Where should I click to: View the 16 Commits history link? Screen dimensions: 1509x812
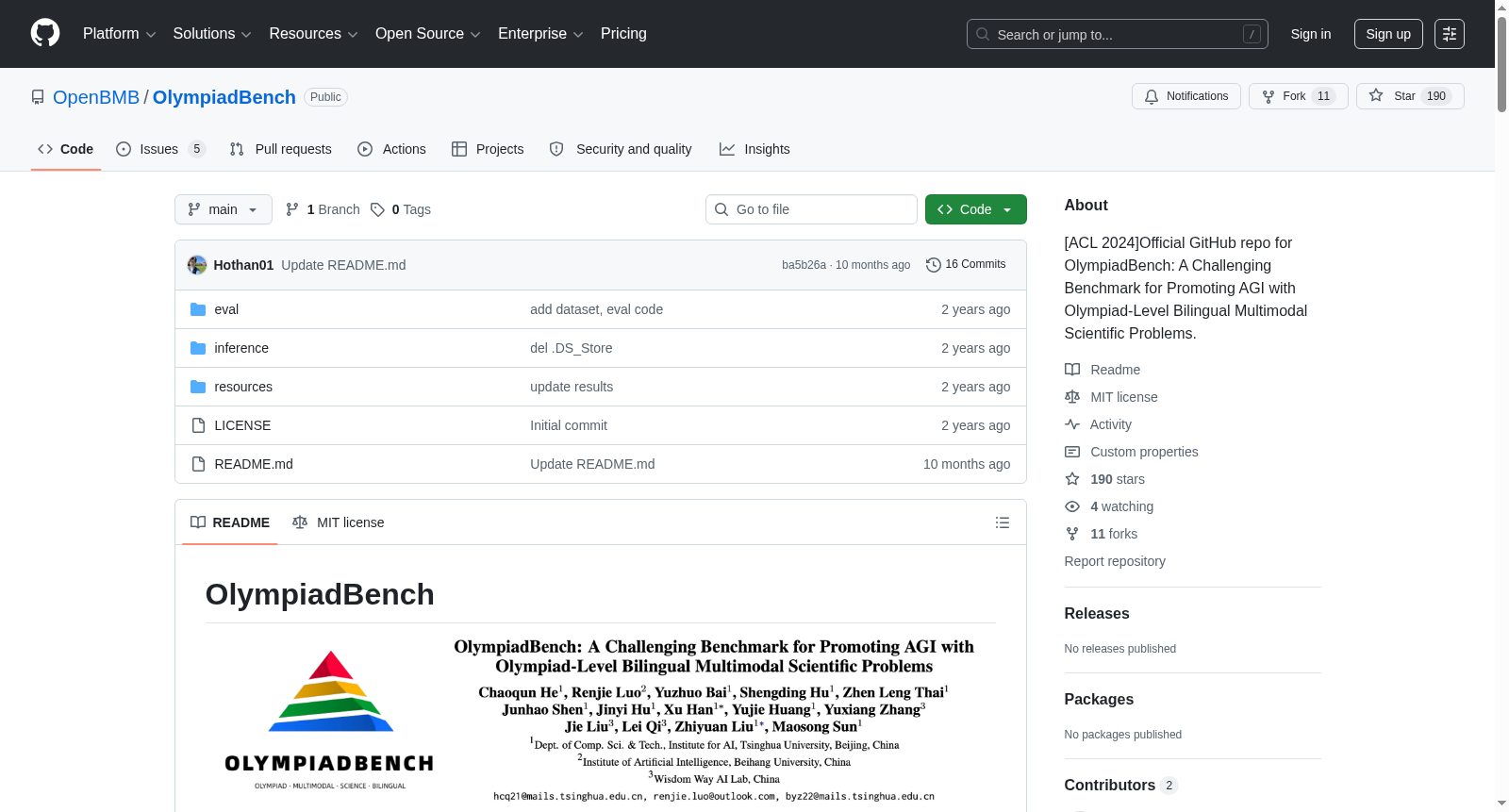tap(967, 265)
